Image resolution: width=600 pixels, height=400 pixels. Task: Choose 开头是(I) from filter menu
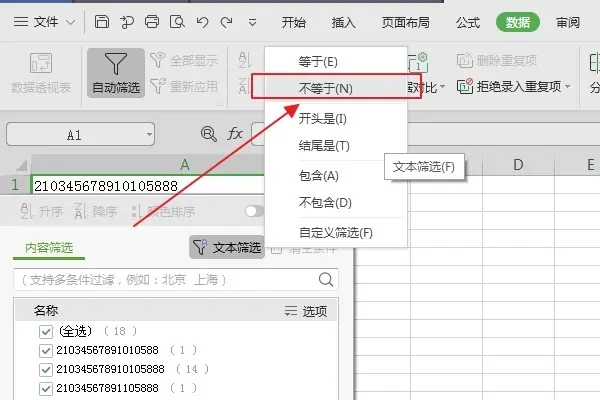336,119
